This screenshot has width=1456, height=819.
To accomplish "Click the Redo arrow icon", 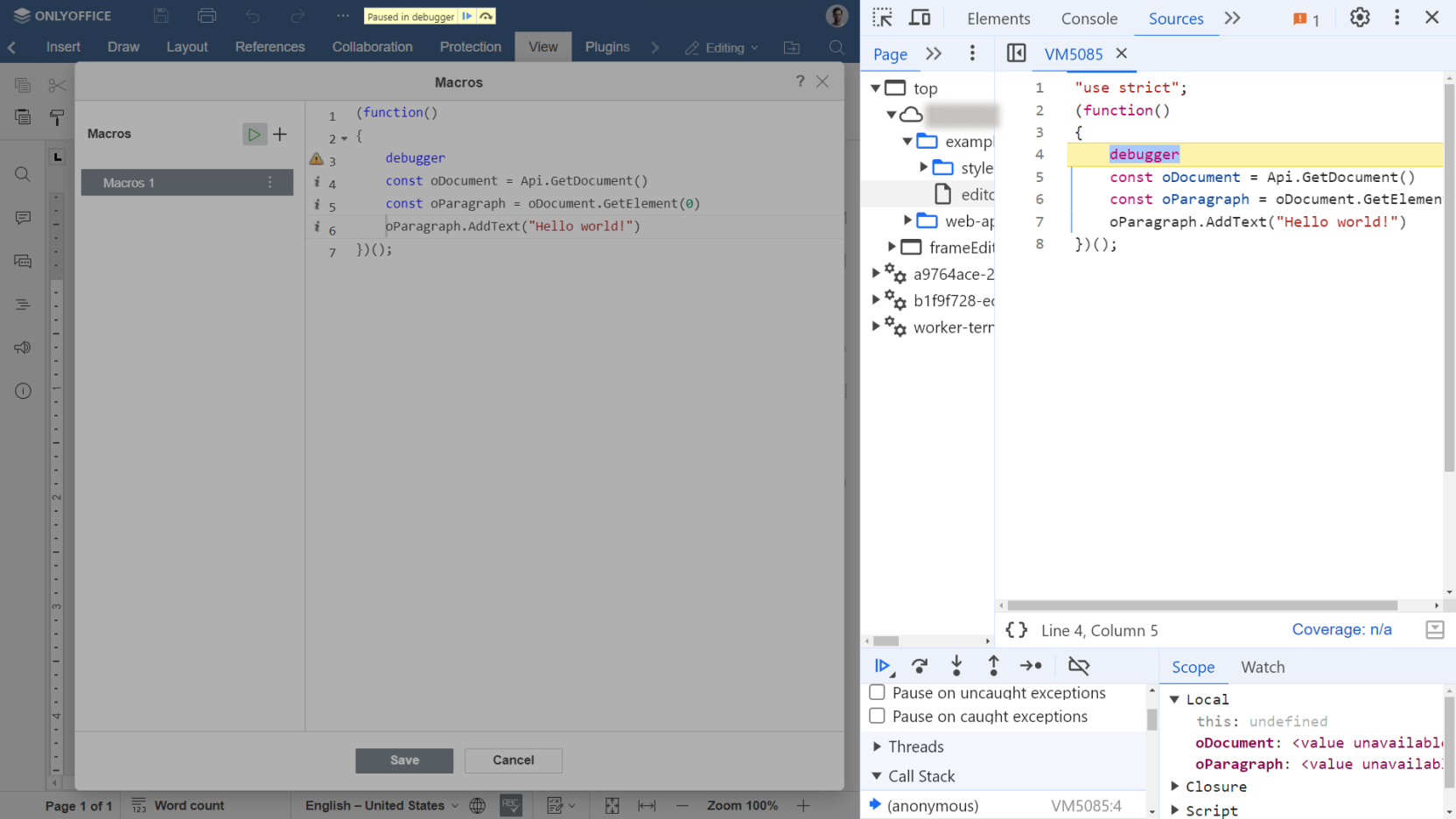I will (298, 16).
